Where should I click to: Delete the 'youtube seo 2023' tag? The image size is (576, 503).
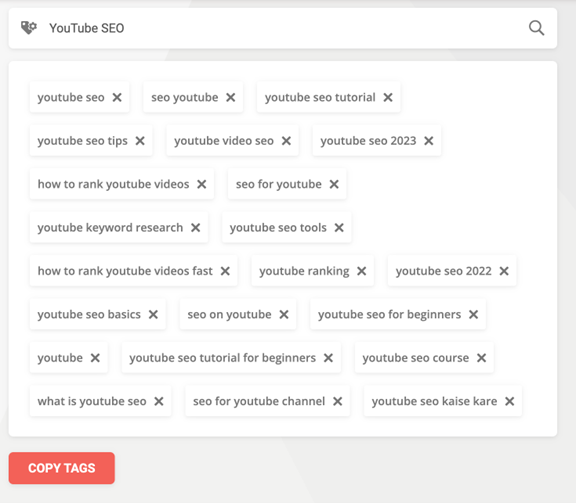(429, 141)
